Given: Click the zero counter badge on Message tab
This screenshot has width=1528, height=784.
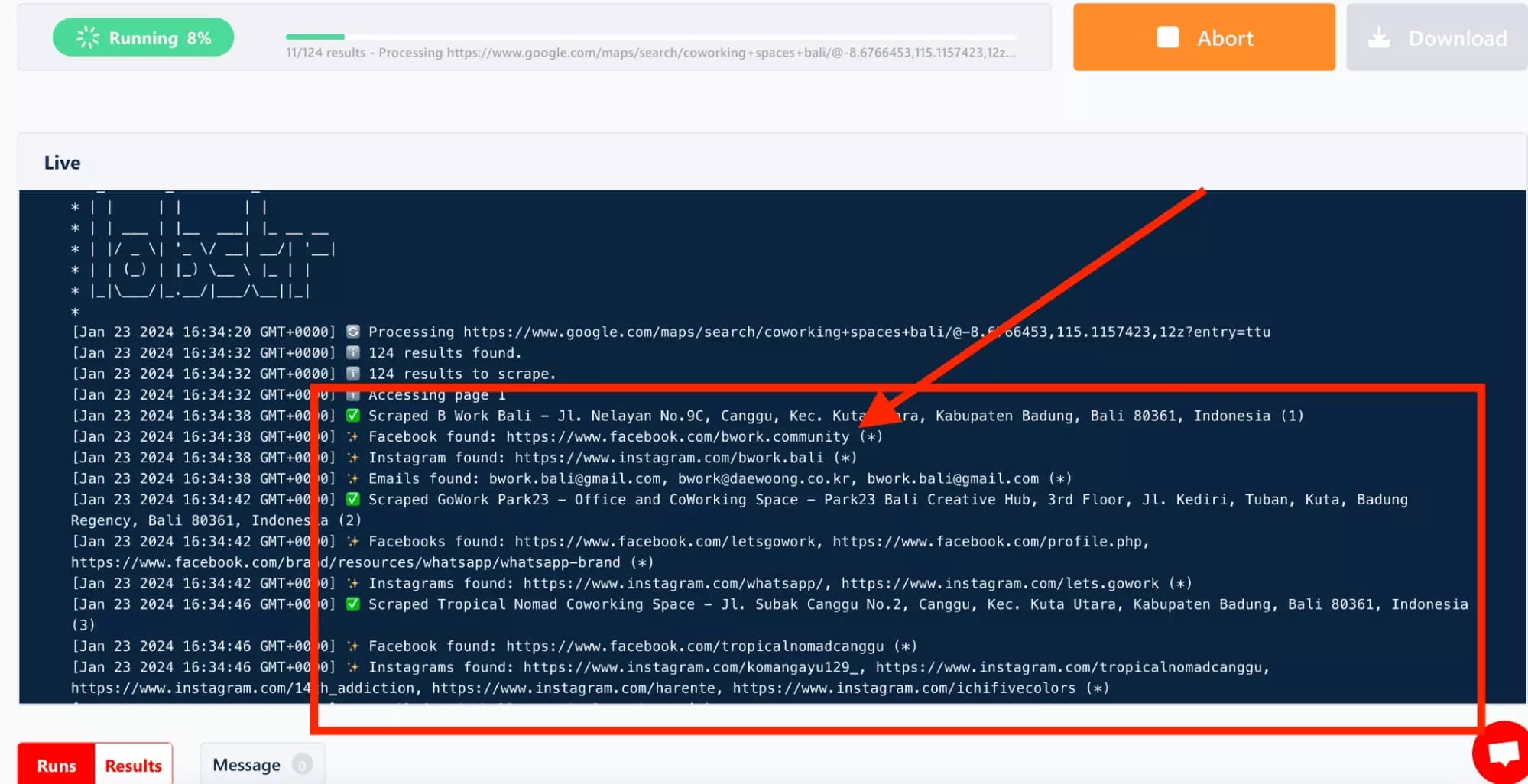Looking at the screenshot, I should 301,764.
